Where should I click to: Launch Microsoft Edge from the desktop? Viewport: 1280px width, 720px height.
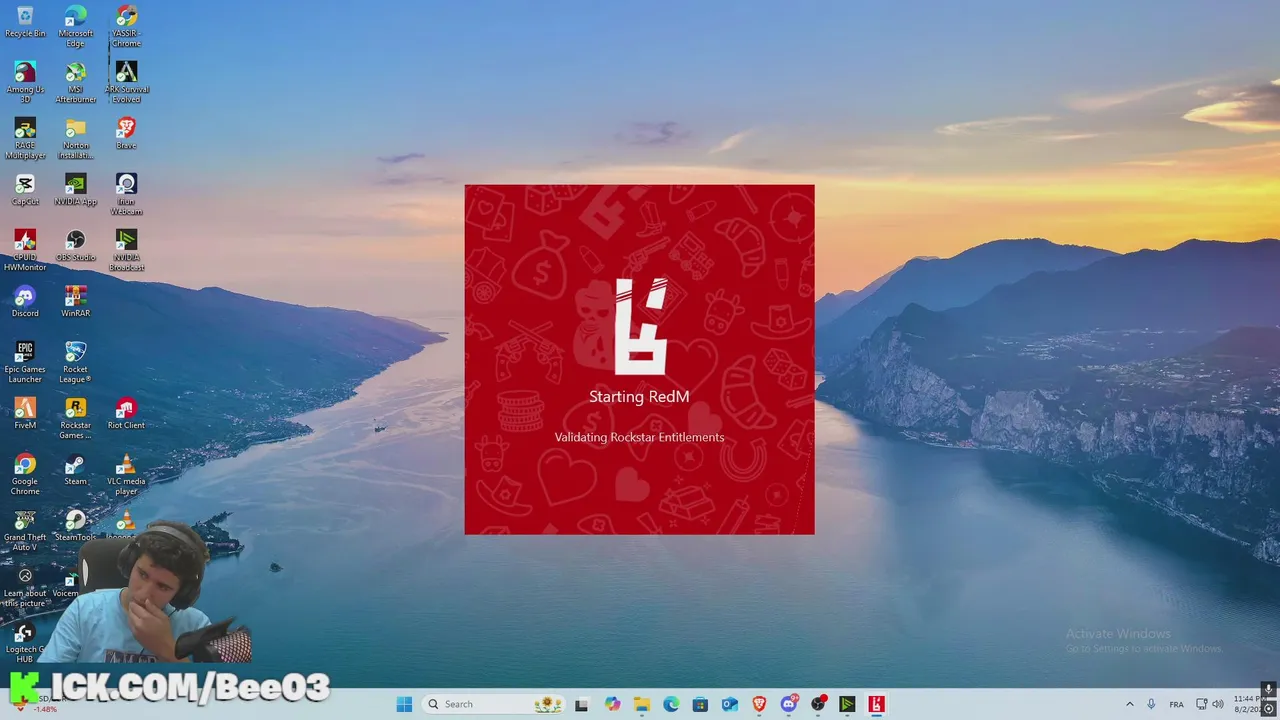(x=75, y=26)
